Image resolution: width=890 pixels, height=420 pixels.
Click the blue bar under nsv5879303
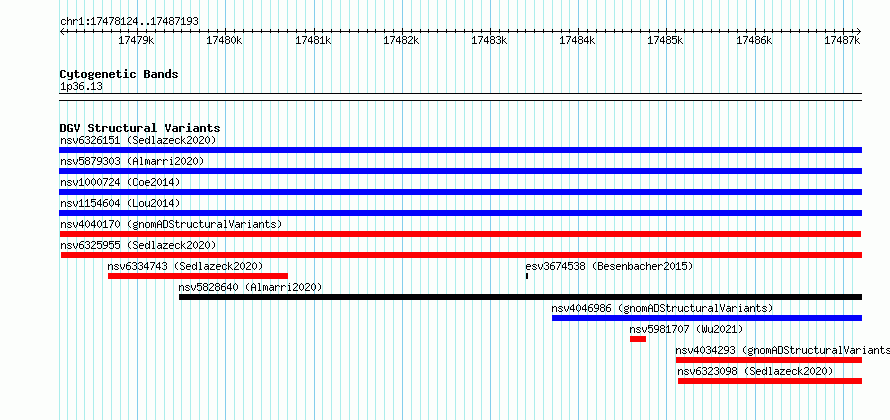(460, 171)
